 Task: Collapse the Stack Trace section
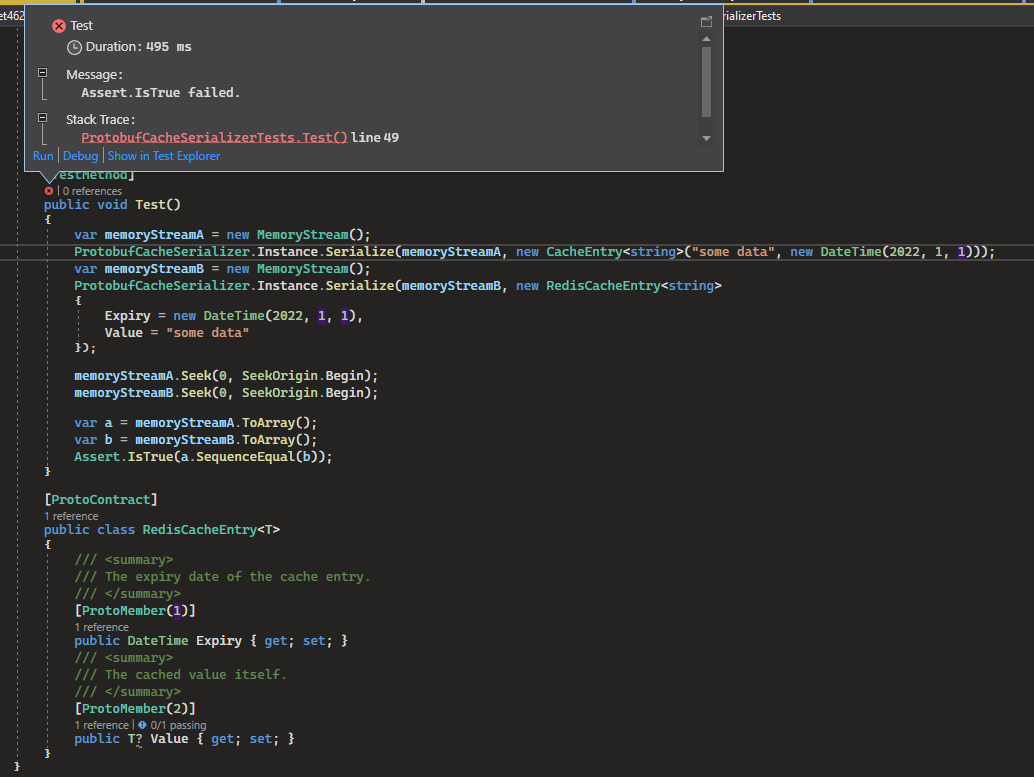(x=42, y=117)
